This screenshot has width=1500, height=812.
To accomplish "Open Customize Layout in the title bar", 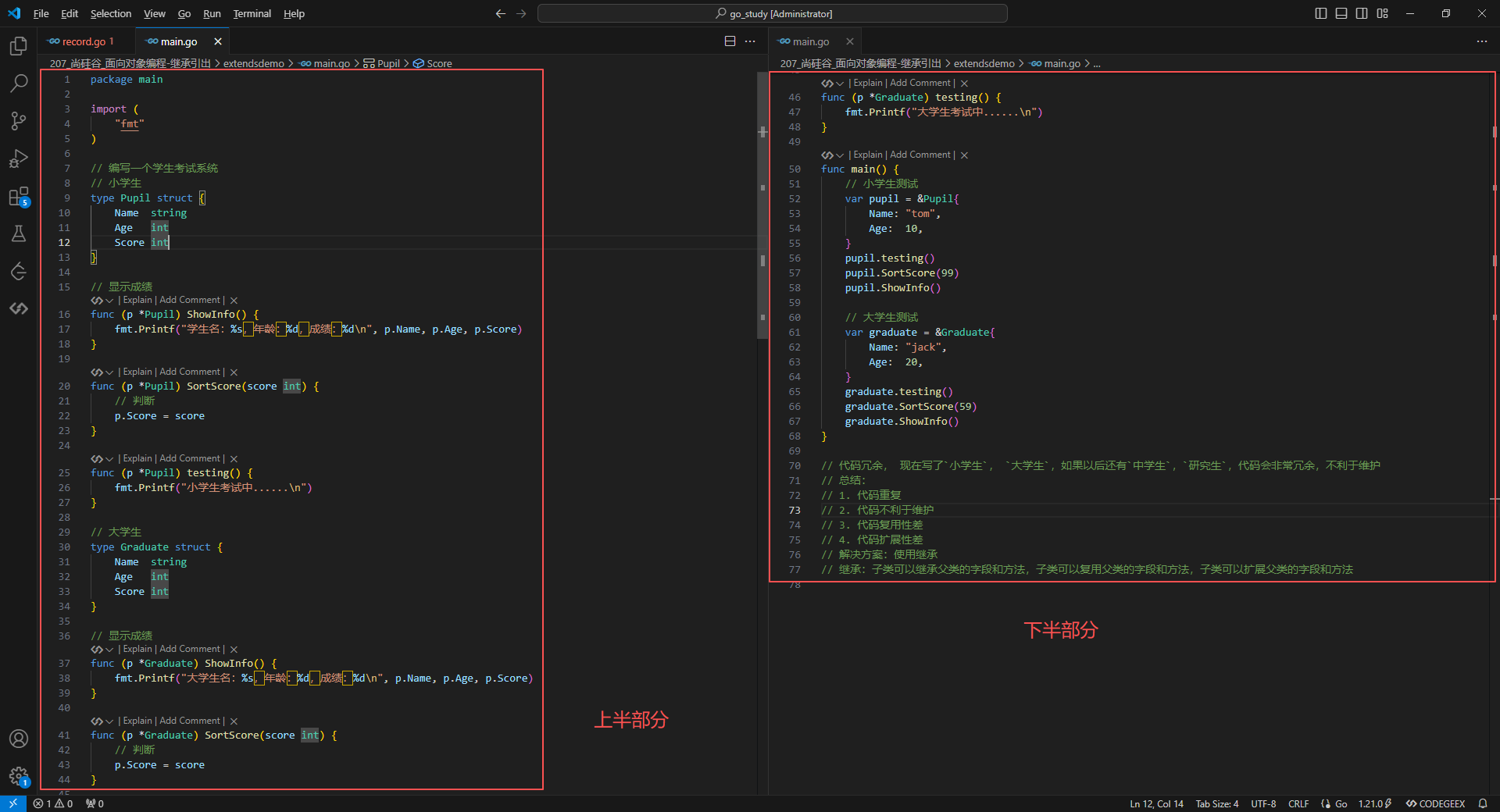I will (1383, 13).
